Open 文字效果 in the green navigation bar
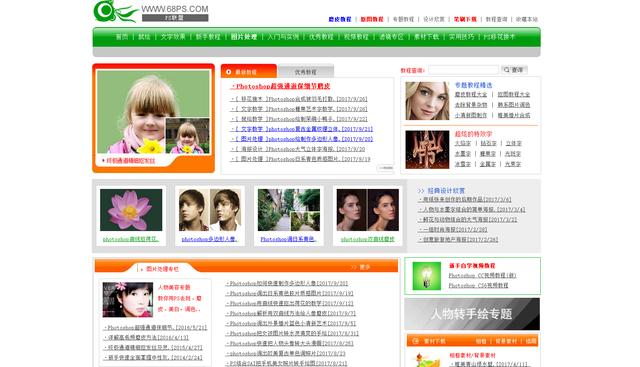Image resolution: width=640 pixels, height=367 pixels. [x=173, y=37]
